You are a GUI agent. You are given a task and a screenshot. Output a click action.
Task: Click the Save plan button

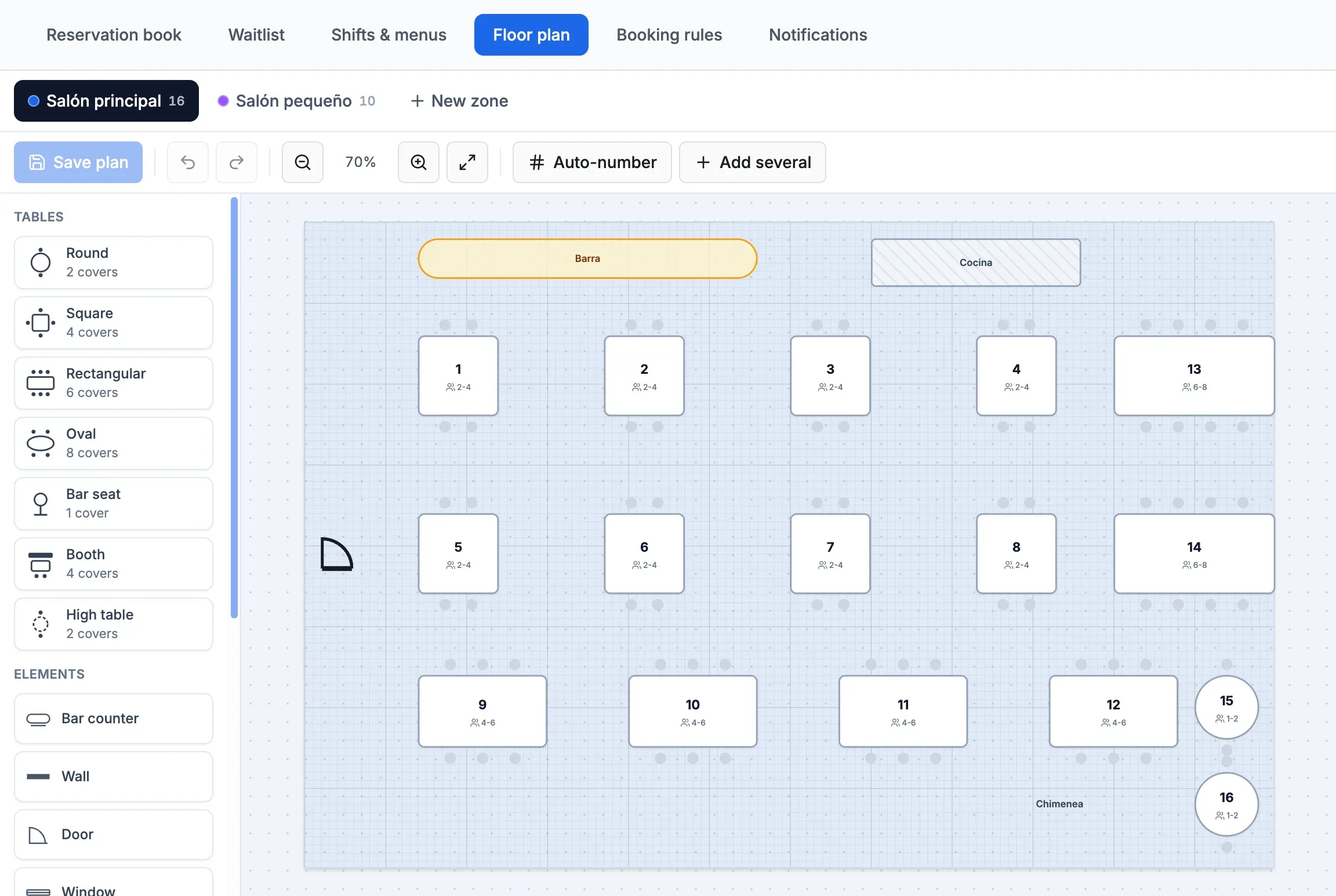78,162
